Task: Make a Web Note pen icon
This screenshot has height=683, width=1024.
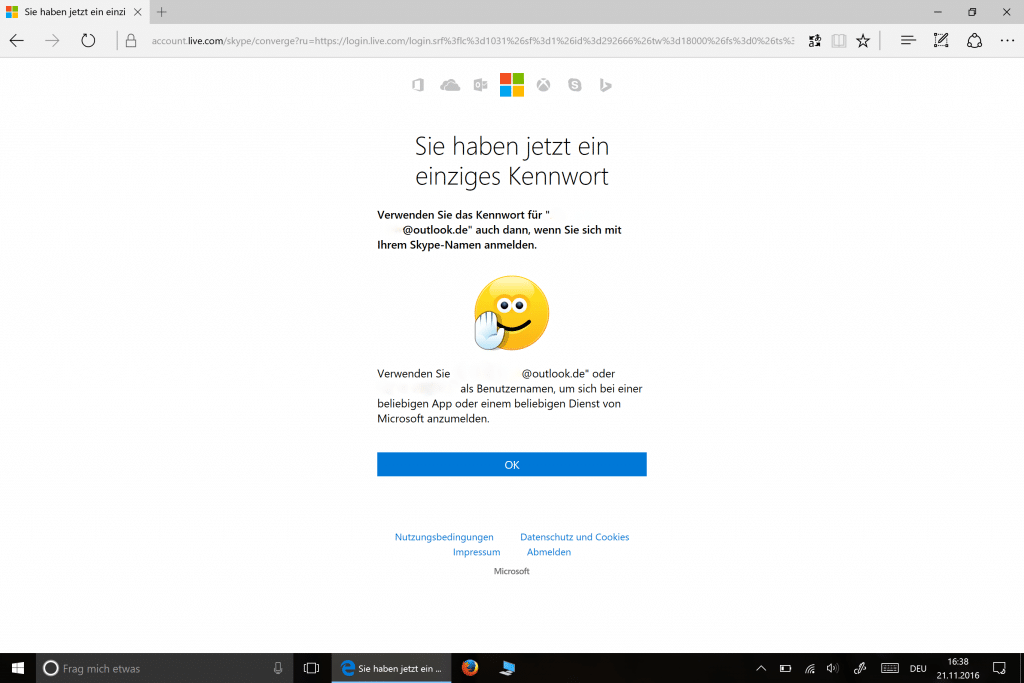Action: 940,40
